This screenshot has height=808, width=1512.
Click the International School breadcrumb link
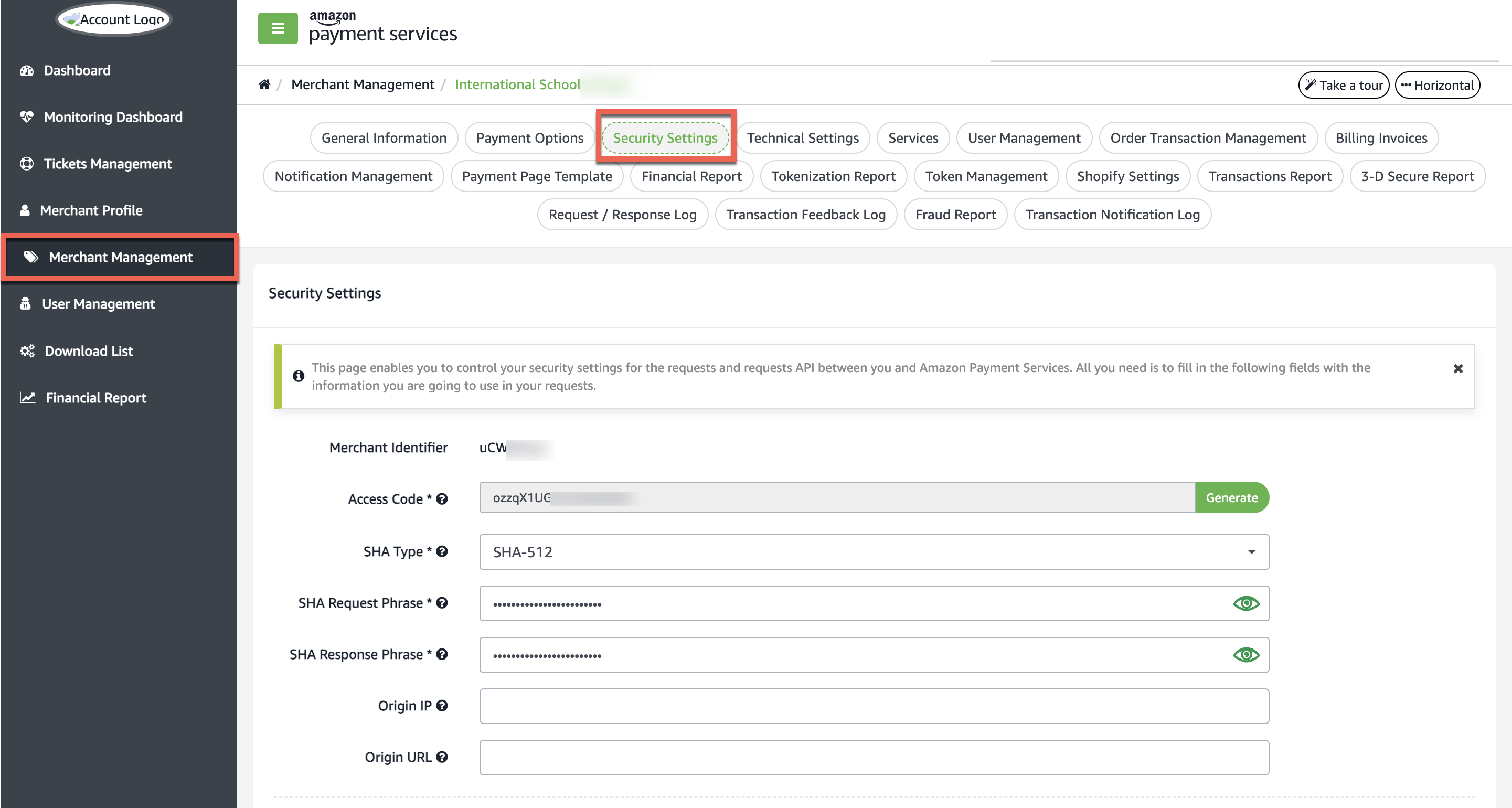[518, 84]
